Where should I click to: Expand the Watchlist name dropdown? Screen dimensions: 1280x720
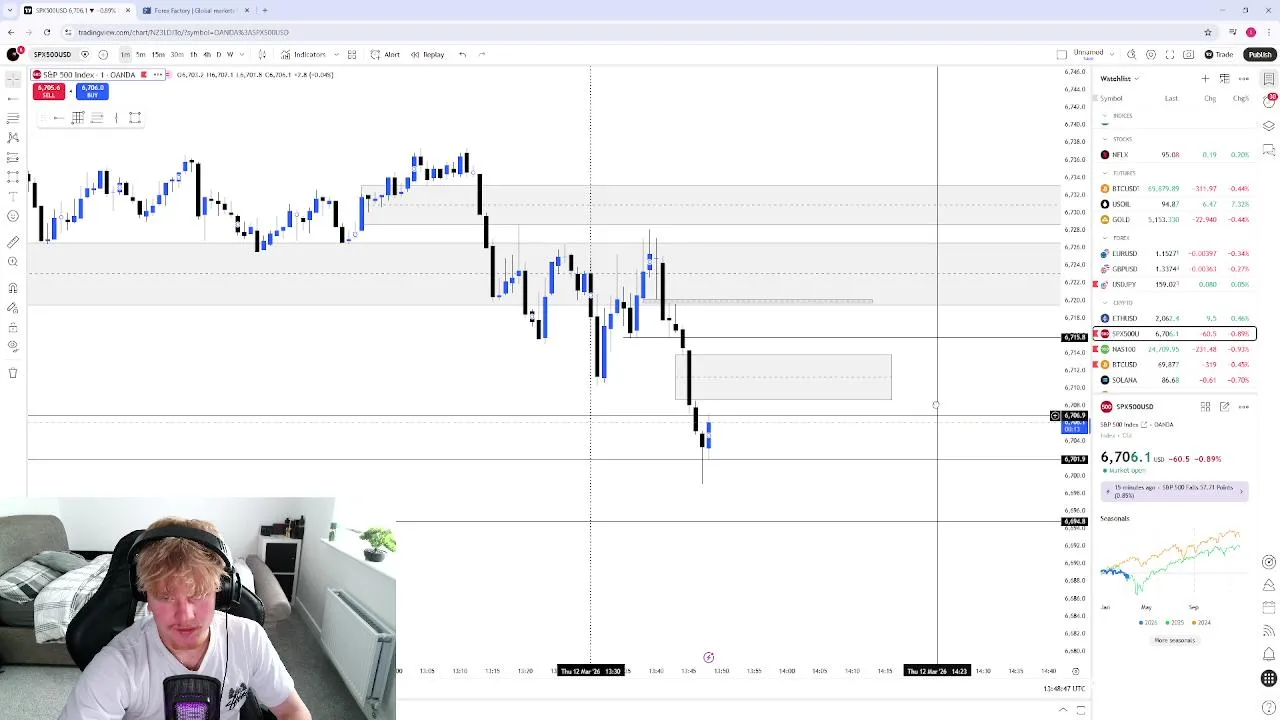click(x=1120, y=79)
